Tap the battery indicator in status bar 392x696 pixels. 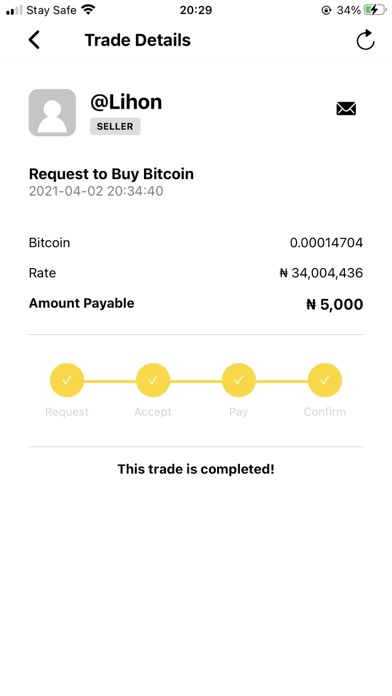pos(375,10)
